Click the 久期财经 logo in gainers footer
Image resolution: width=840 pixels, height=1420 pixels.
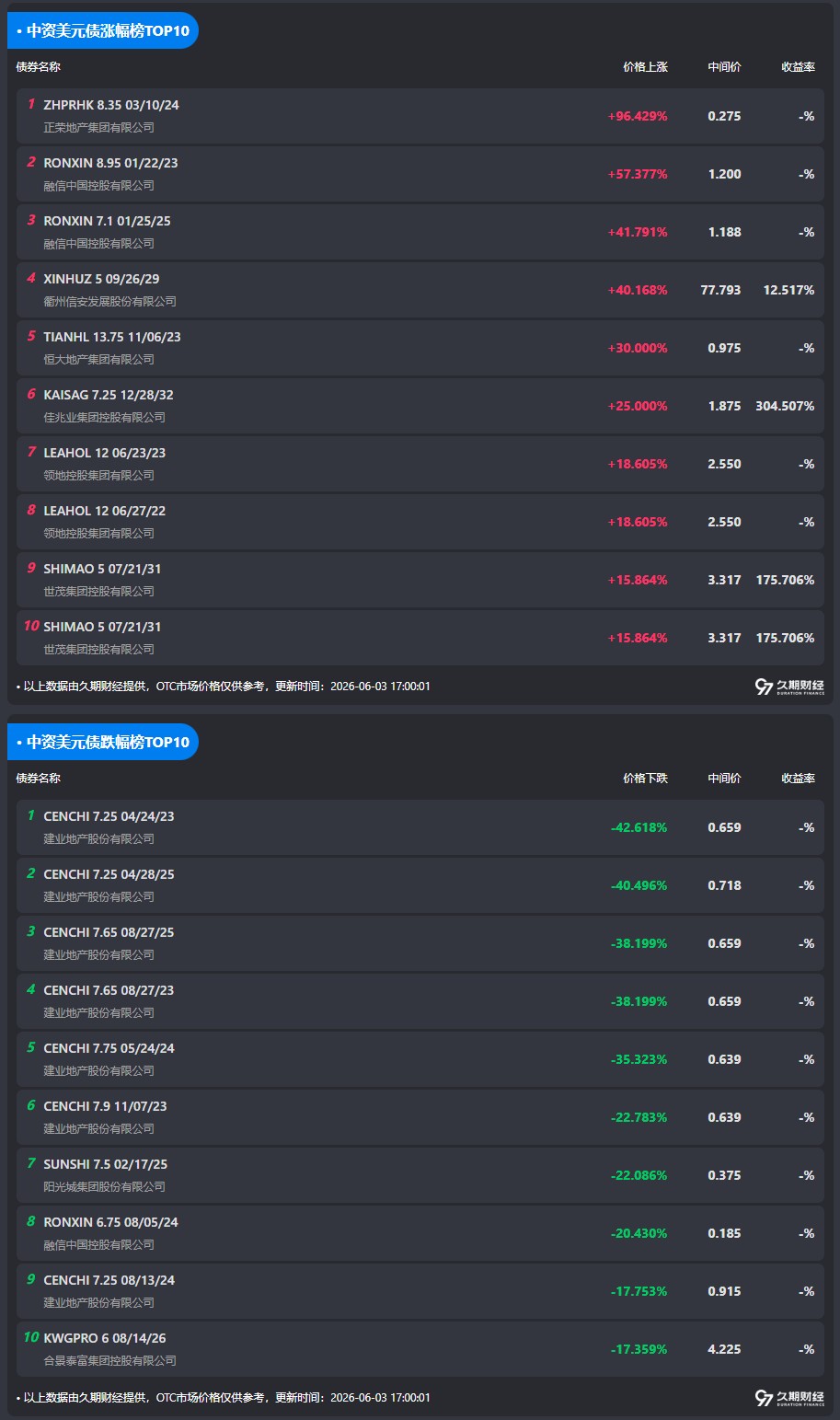pos(789,687)
